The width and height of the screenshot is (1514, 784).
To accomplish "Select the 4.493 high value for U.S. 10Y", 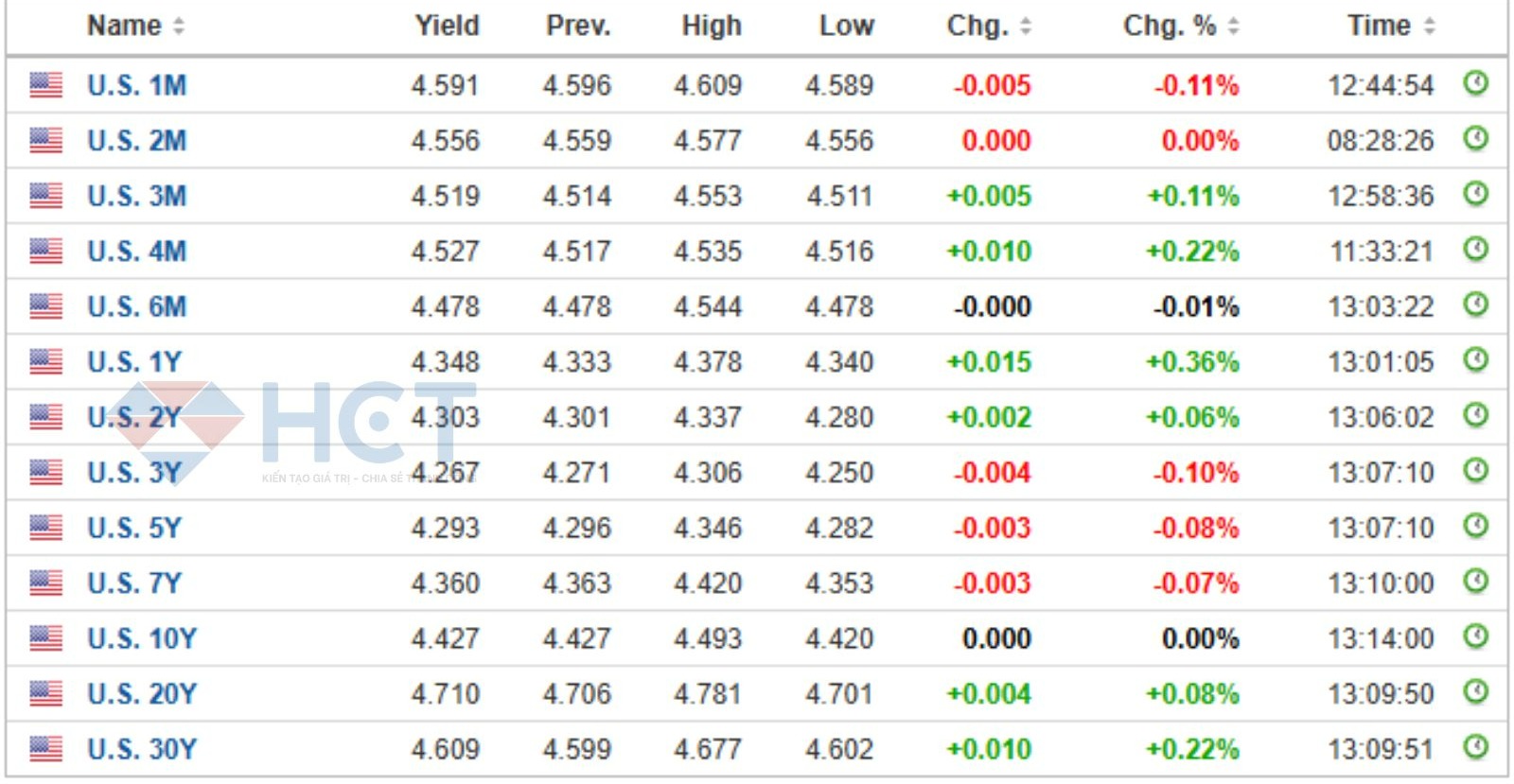I will point(708,638).
